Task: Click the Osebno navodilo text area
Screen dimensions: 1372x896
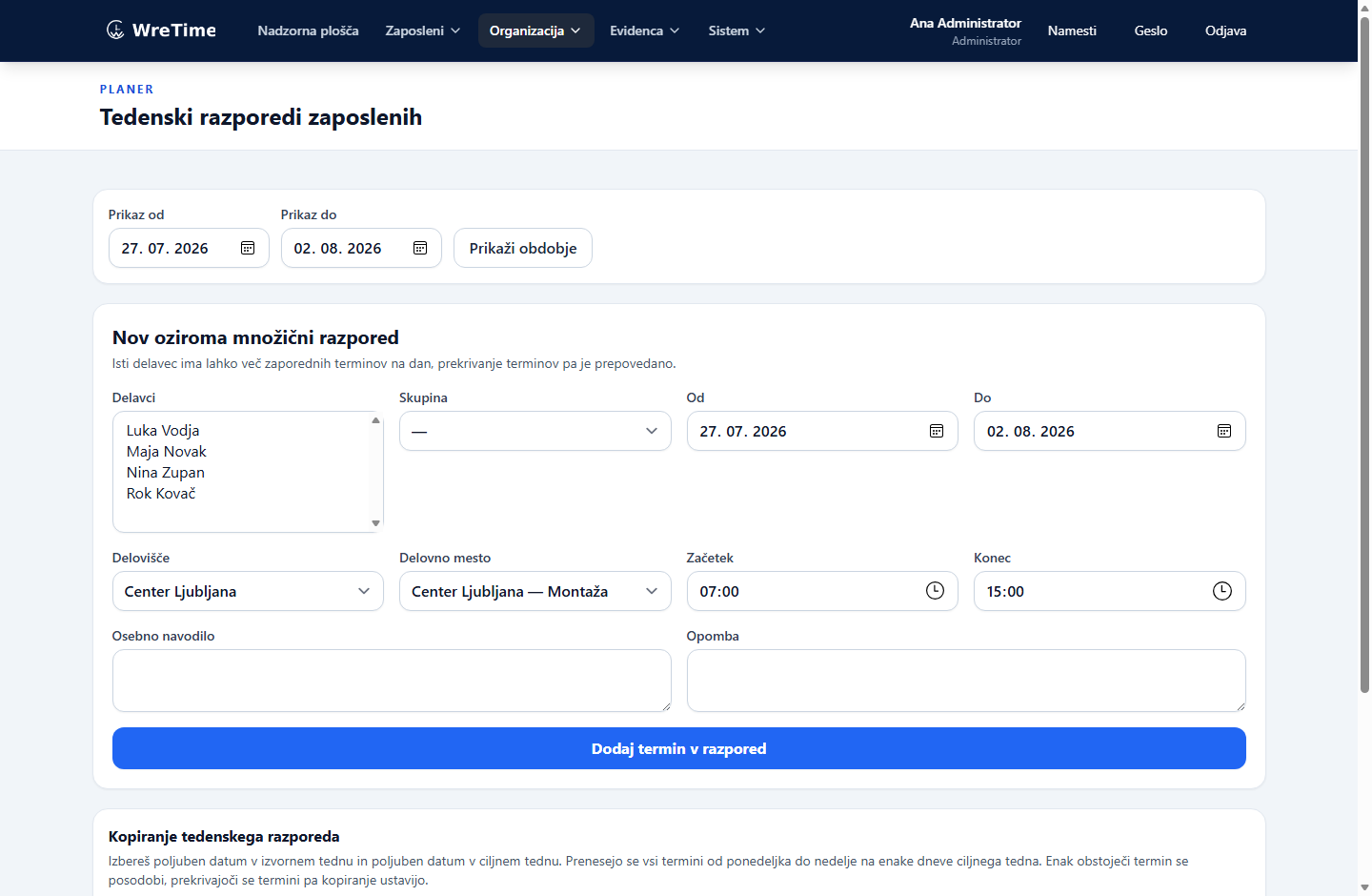Action: coord(392,681)
